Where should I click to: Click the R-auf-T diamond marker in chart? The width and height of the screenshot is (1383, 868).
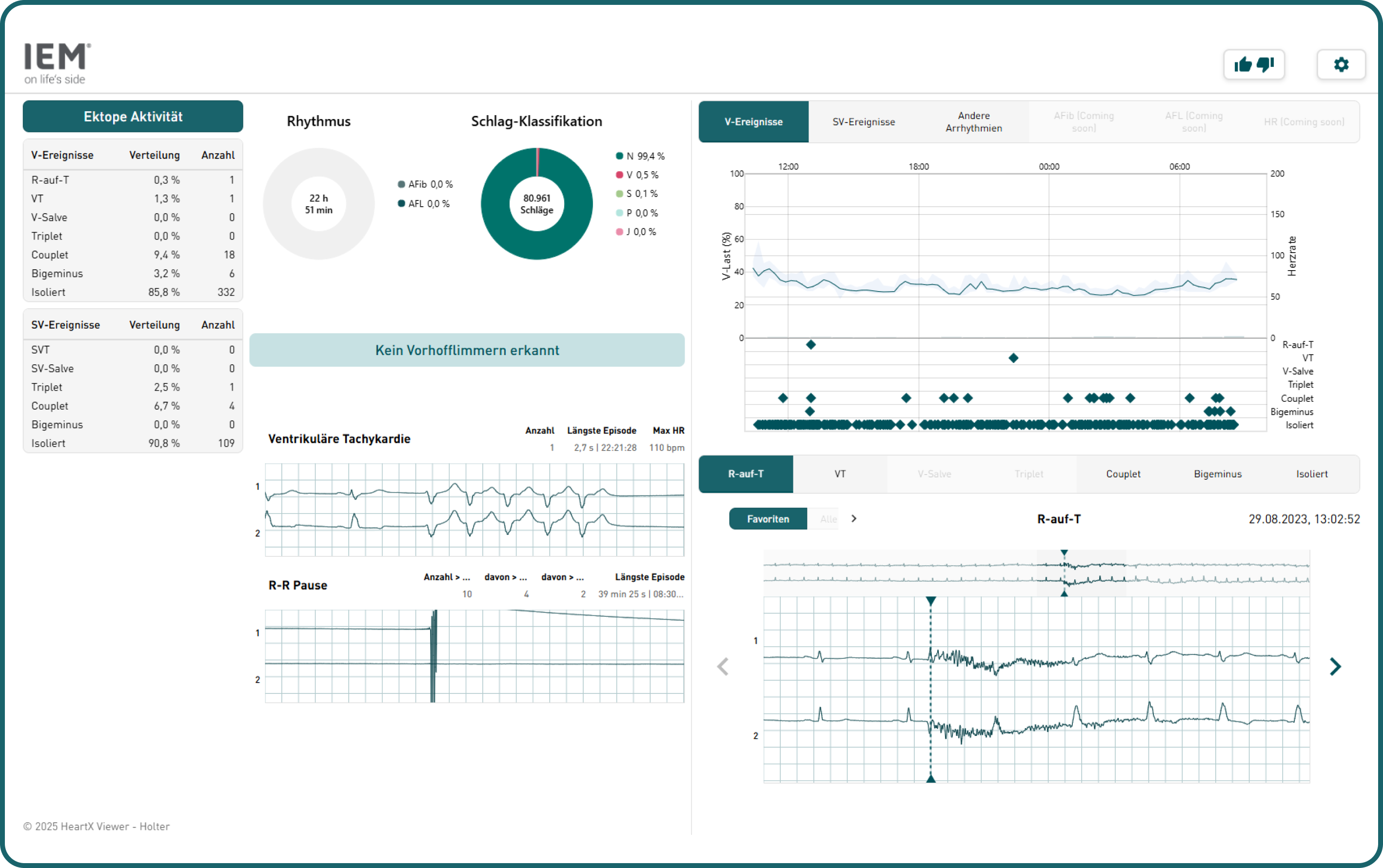point(810,344)
